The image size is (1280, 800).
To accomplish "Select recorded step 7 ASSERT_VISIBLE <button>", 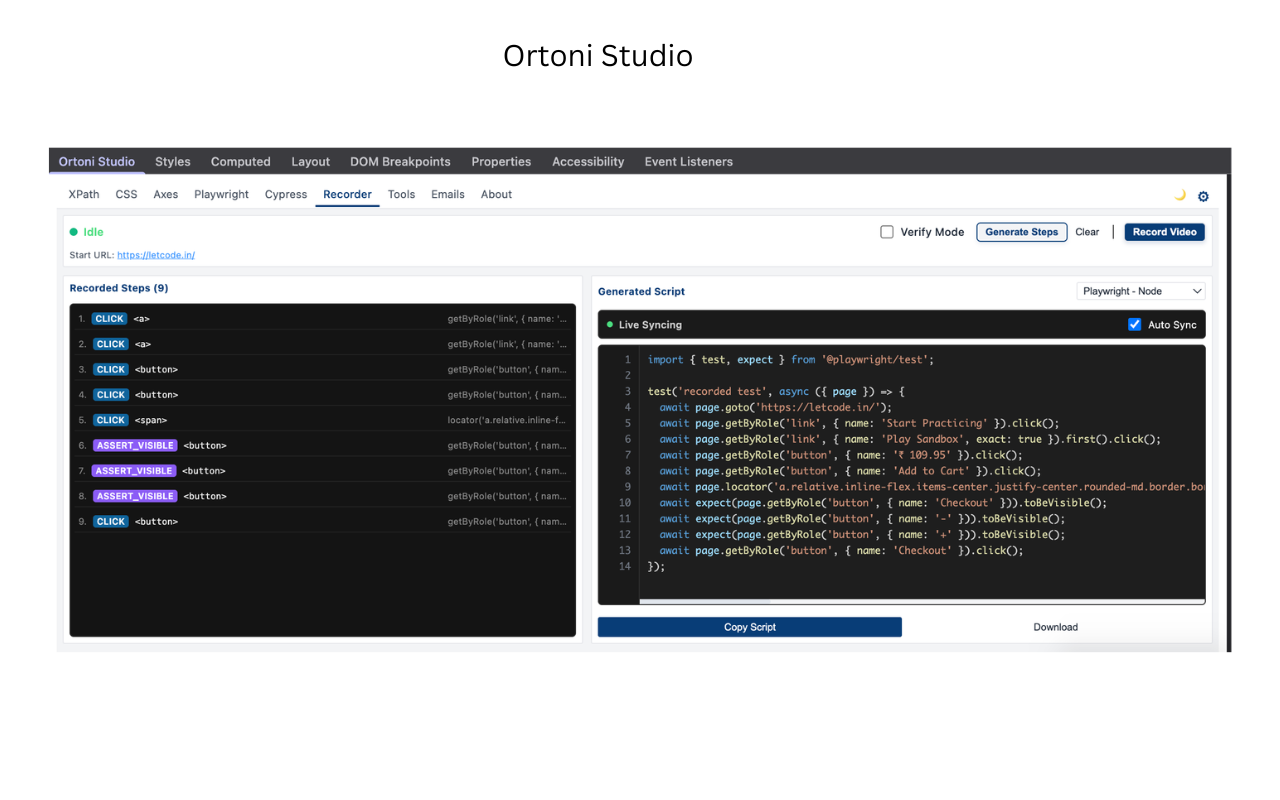I will 324,470.
